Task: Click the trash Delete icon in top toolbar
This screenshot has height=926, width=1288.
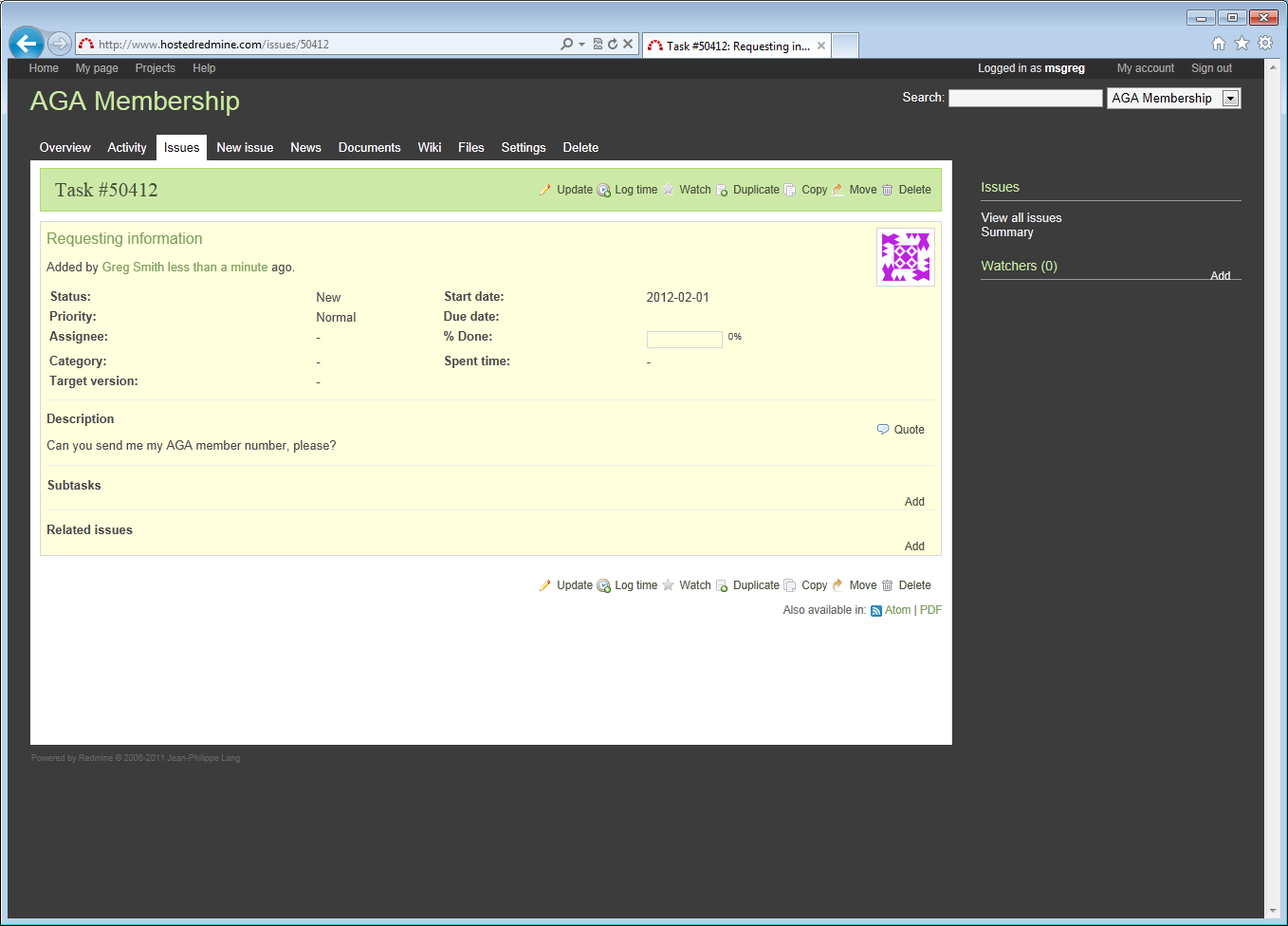Action: click(888, 191)
